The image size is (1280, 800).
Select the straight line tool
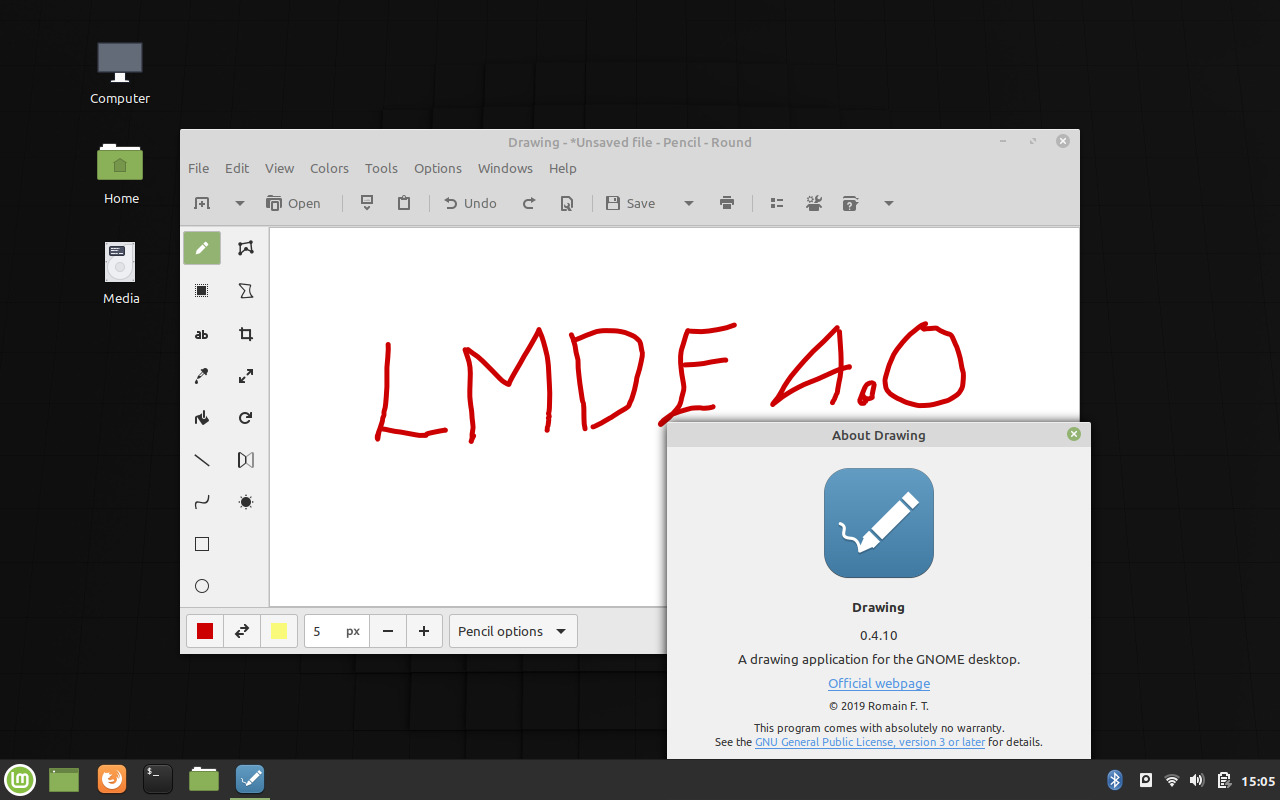(201, 460)
